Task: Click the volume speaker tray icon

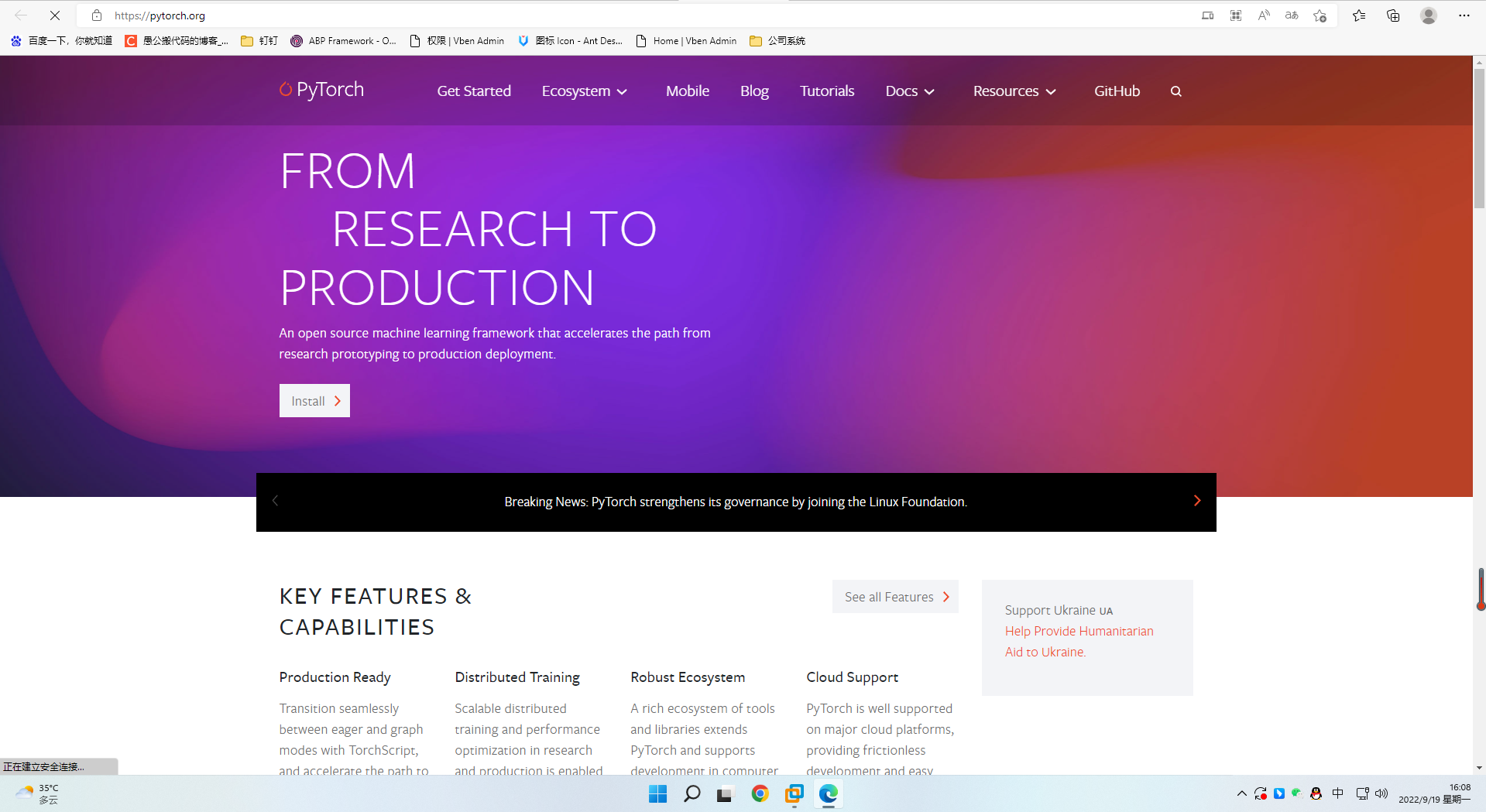Action: (1381, 793)
